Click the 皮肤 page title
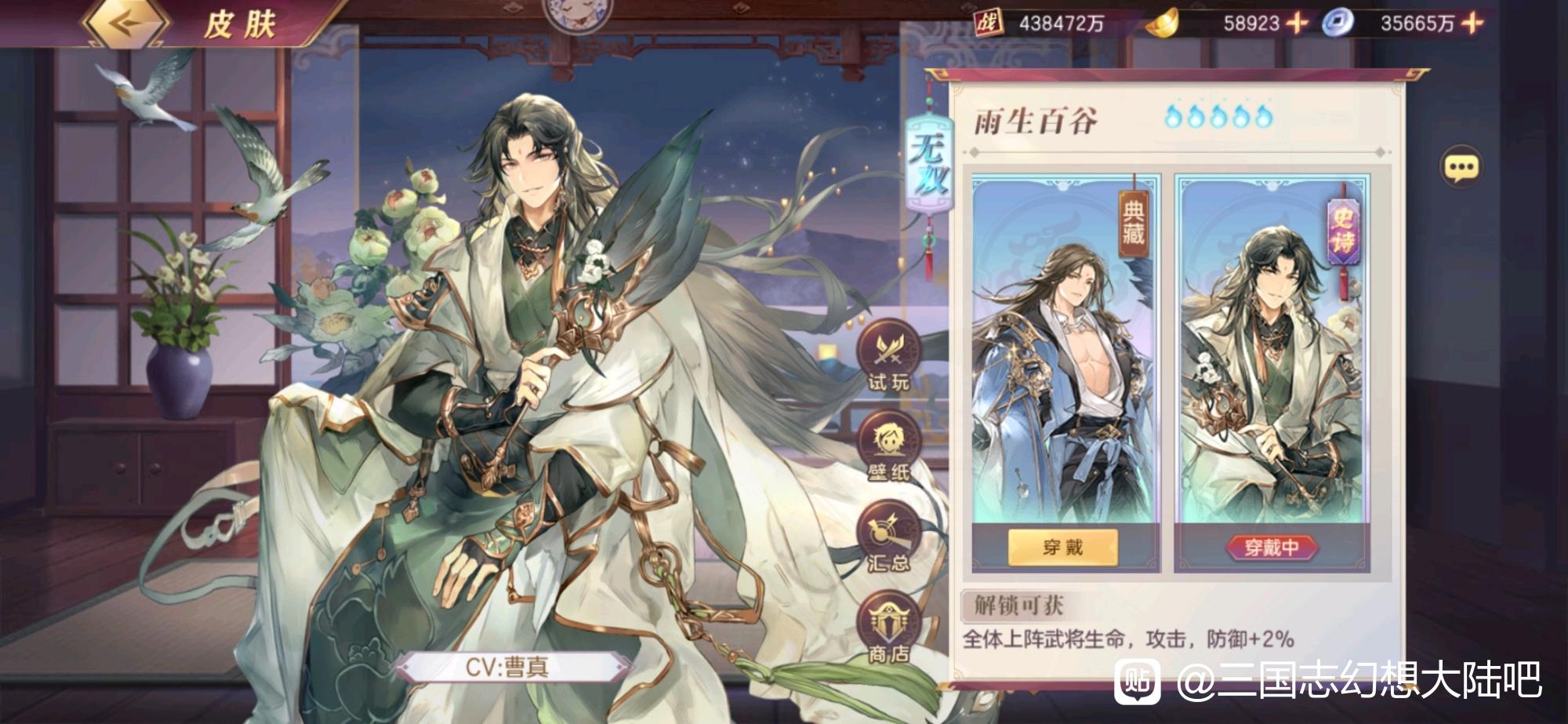This screenshot has height=724, width=1568. [239, 24]
